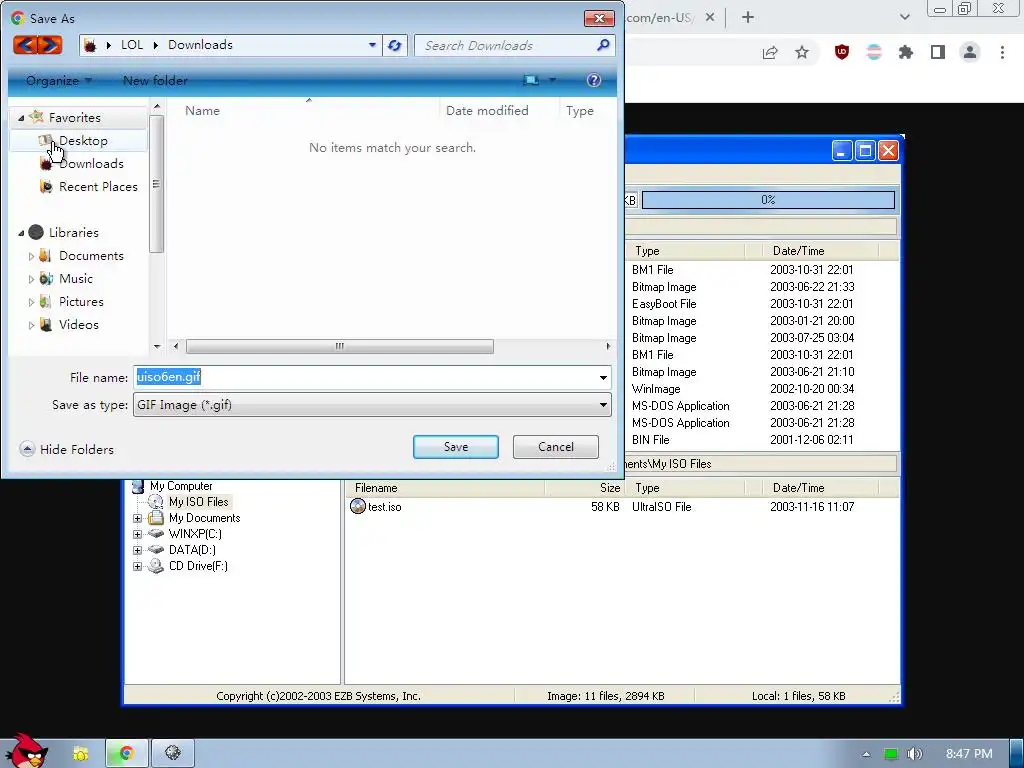Select Pictures in Libraries
The height and width of the screenshot is (768, 1024).
click(x=81, y=302)
